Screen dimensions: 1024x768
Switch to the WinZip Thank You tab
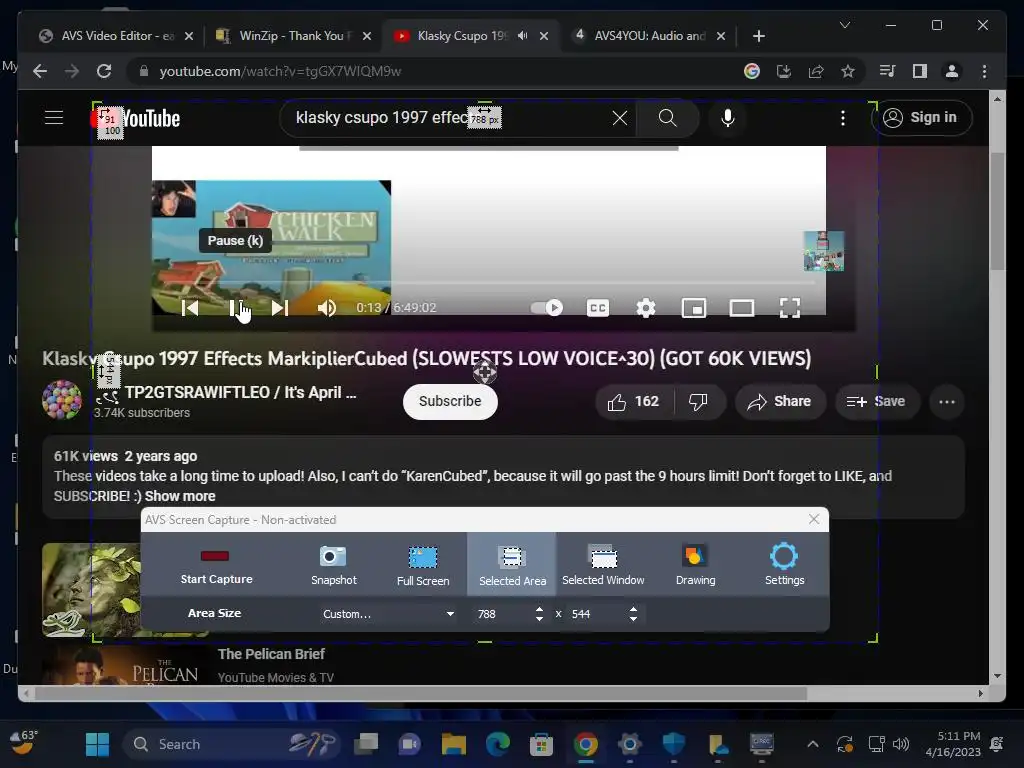tap(291, 36)
